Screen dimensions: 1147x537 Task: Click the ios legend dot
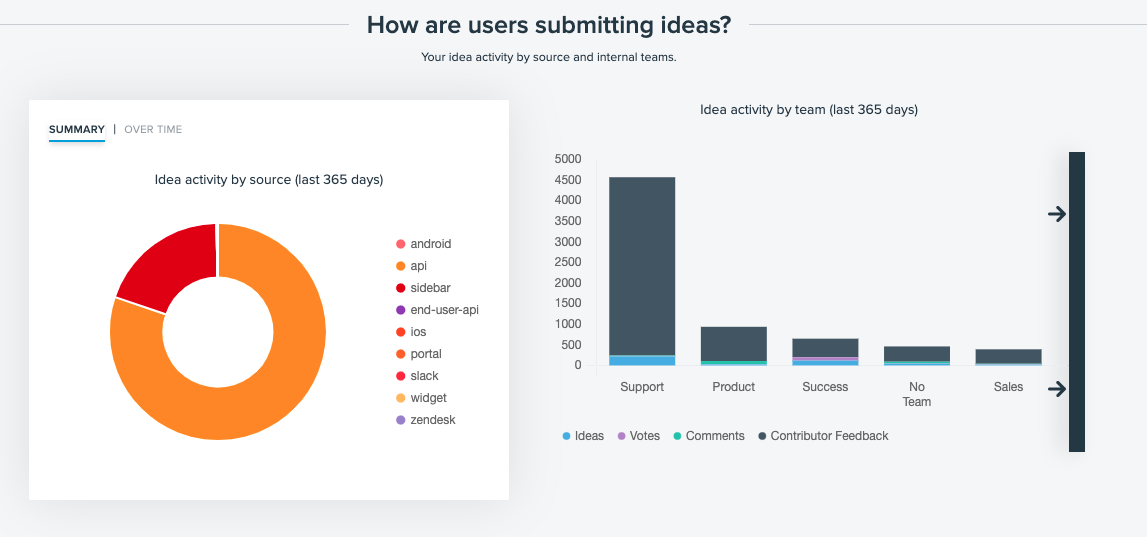tap(400, 332)
